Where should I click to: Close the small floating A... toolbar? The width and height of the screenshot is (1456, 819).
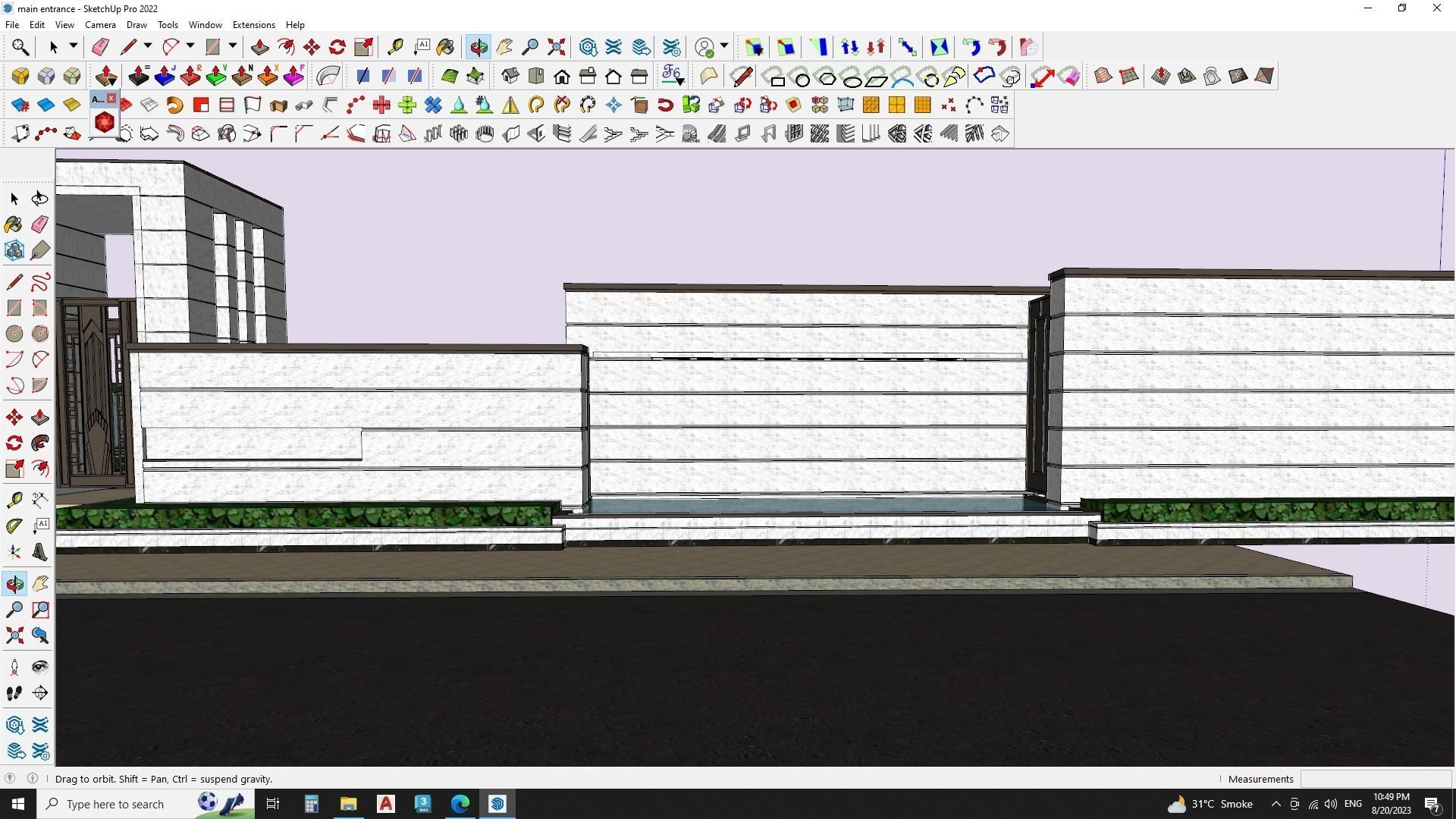111,99
